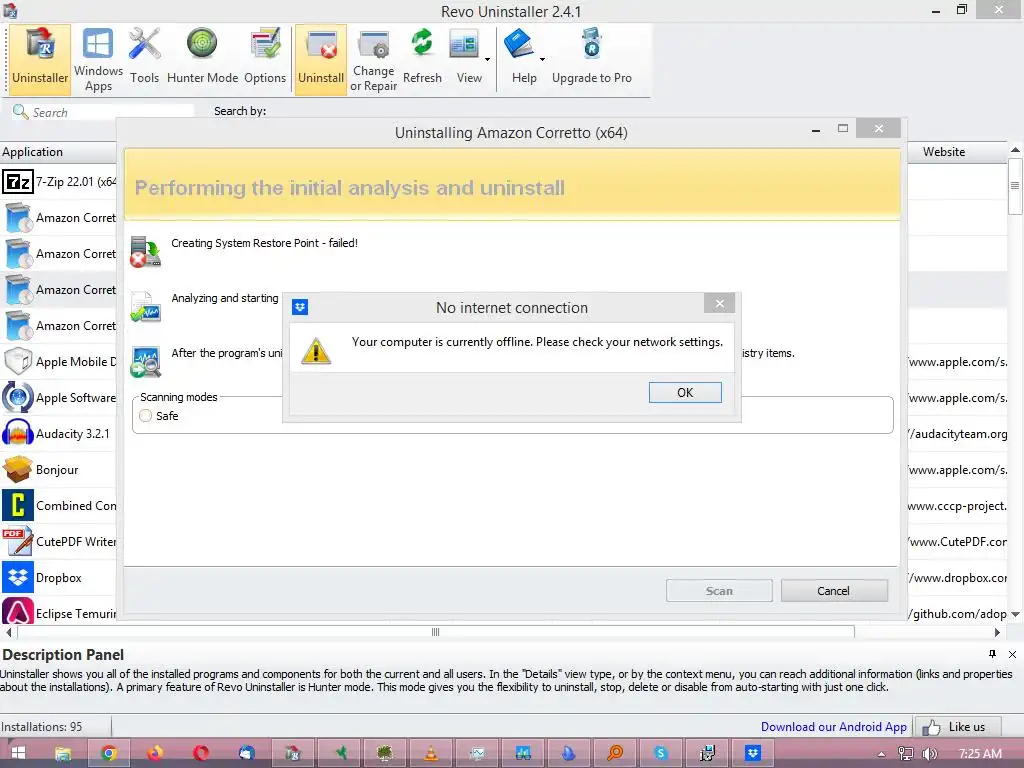The width and height of the screenshot is (1024, 768).
Task: Click the Installations: 95 status text
Action: point(42,726)
